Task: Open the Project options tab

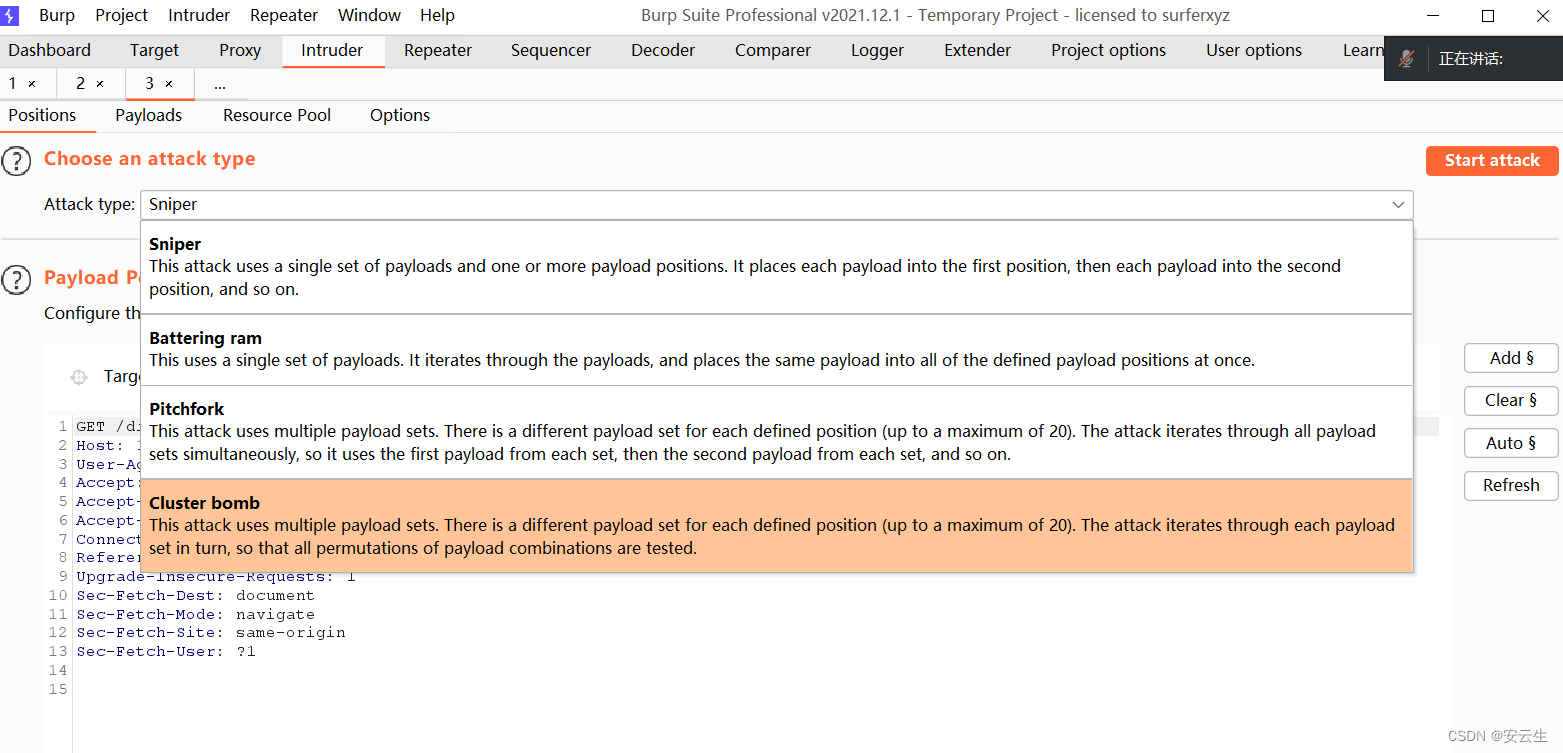Action: 1109,50
